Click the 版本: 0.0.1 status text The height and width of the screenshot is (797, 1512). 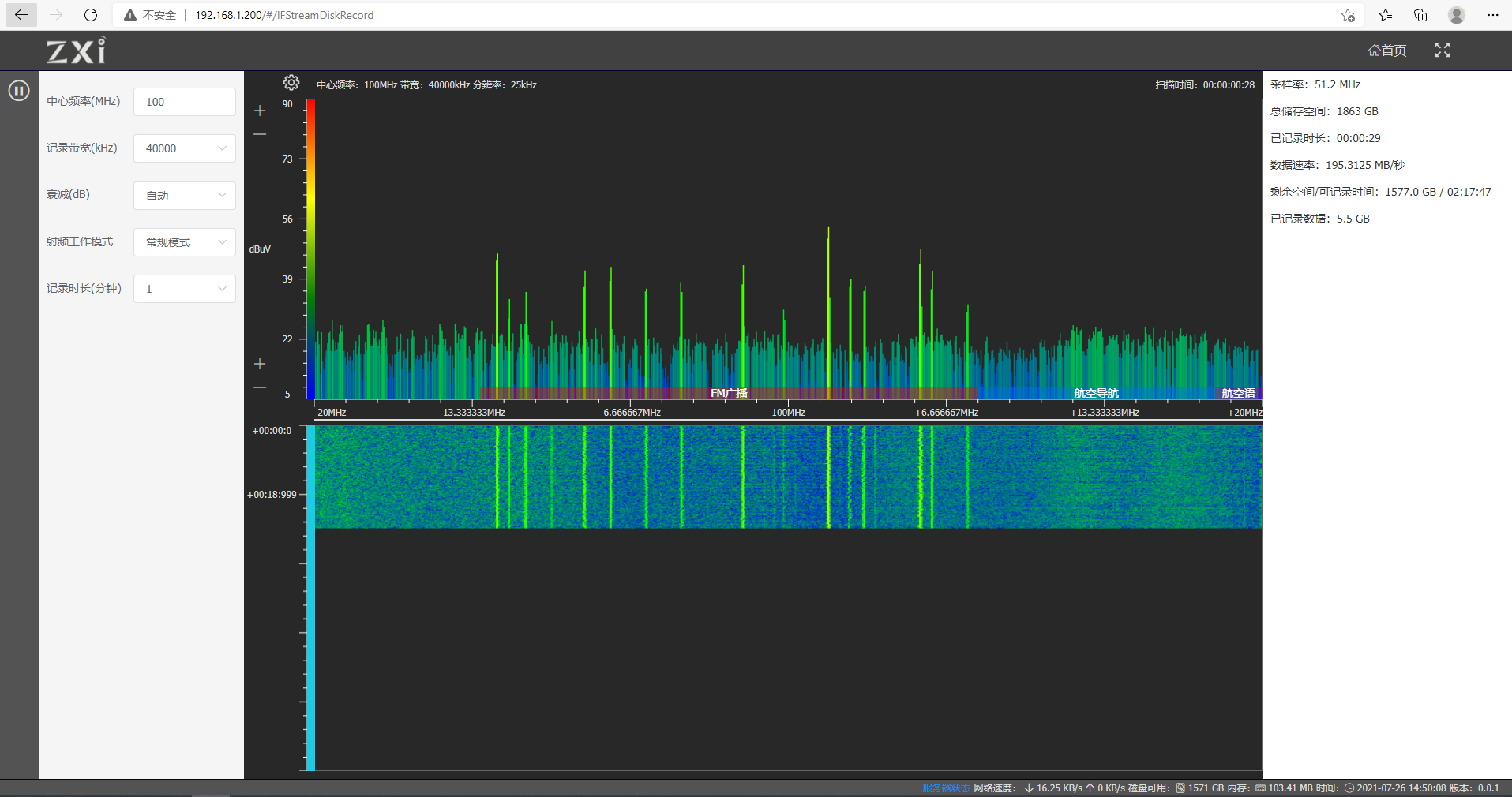pyautogui.click(x=1474, y=788)
